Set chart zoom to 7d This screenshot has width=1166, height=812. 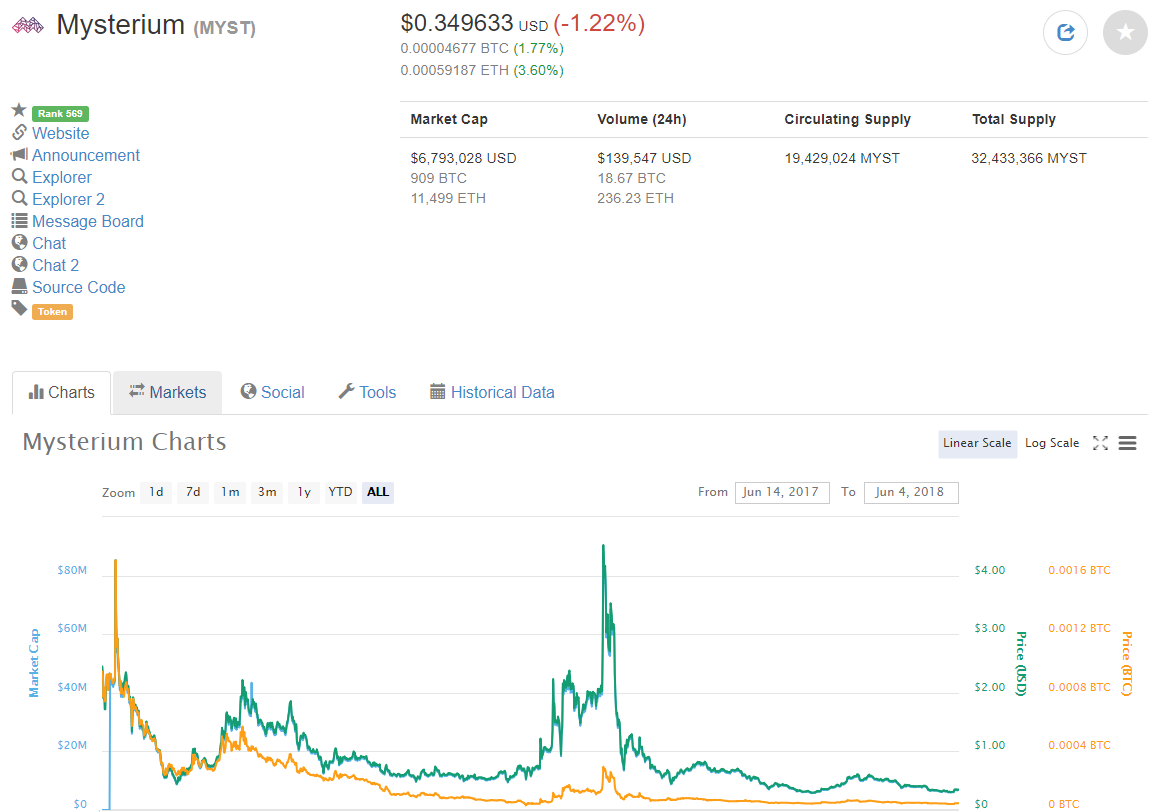pos(193,492)
